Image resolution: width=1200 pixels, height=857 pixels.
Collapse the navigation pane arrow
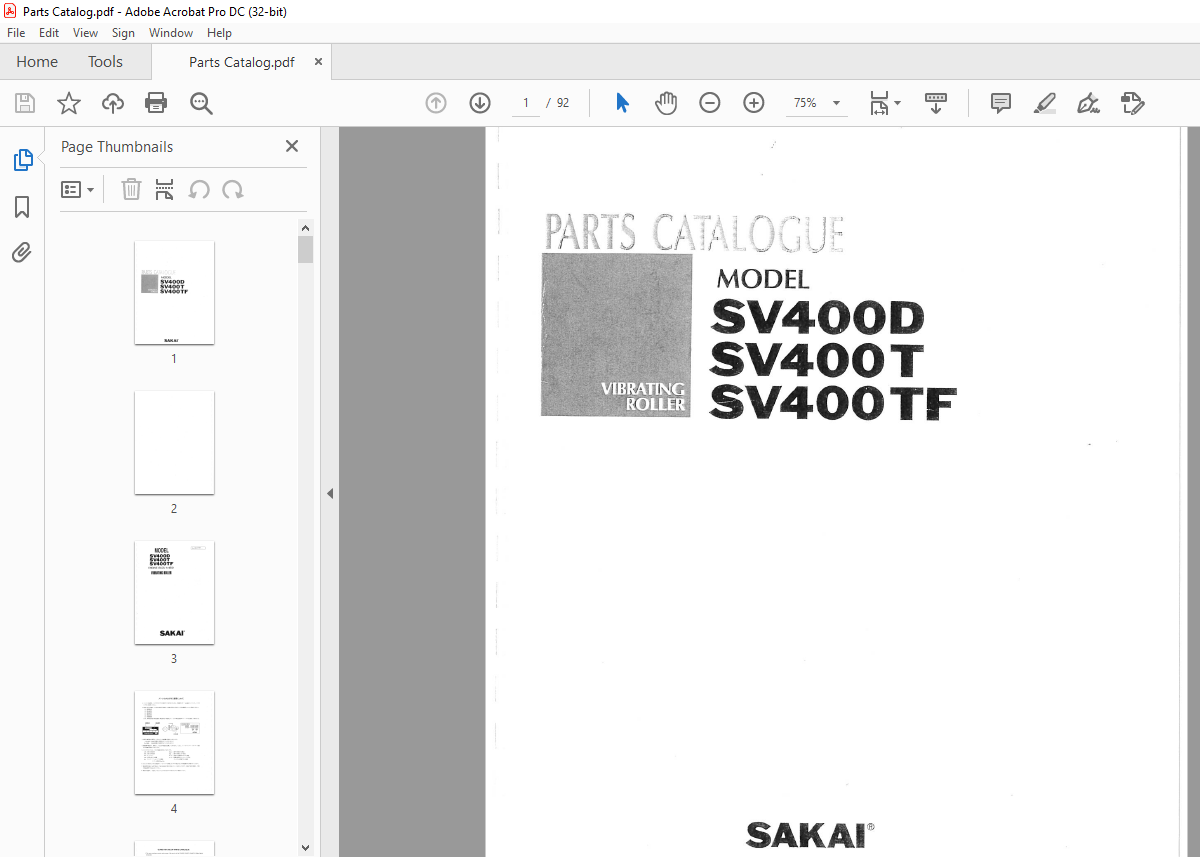click(x=330, y=493)
